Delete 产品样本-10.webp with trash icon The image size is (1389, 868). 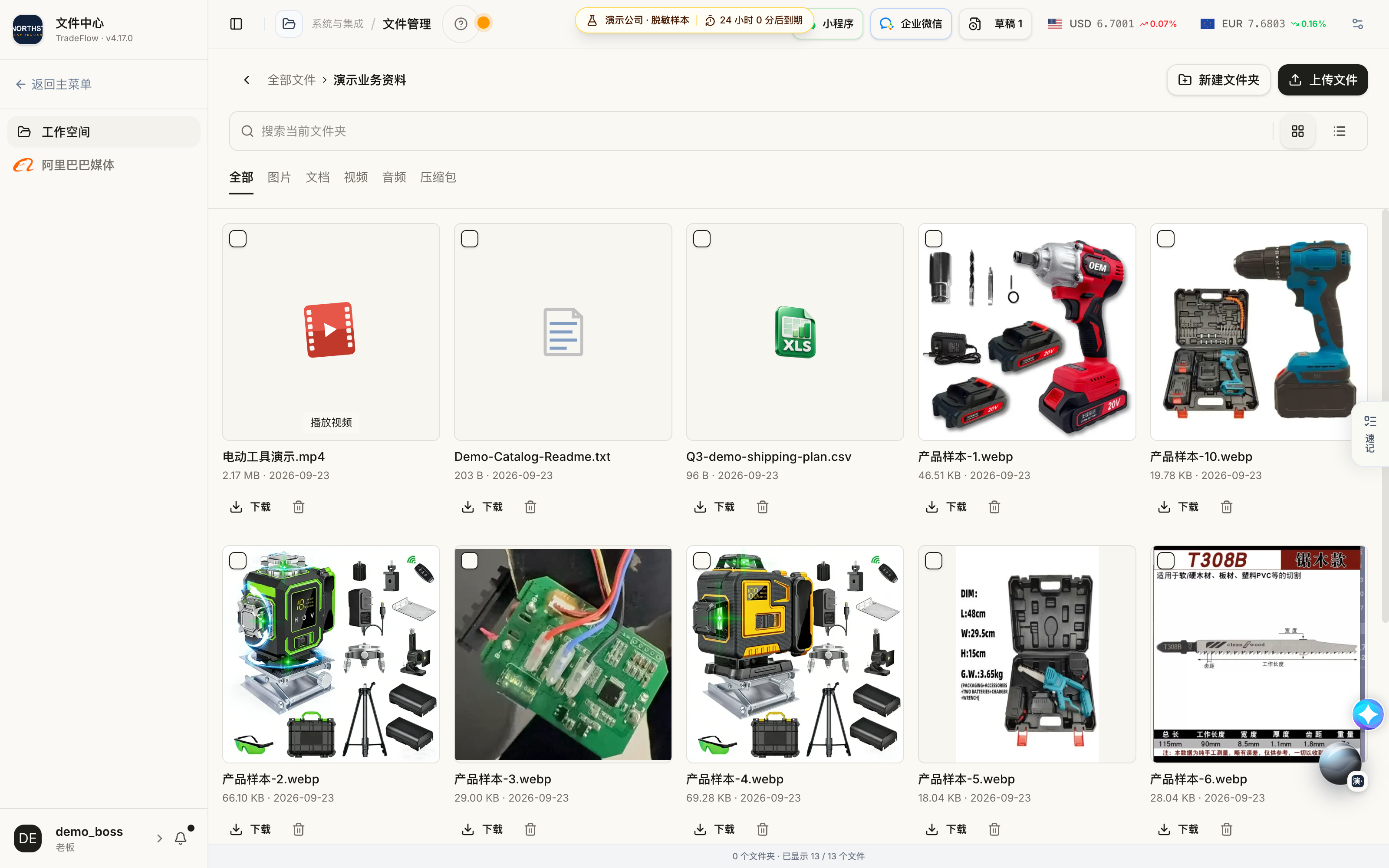[x=1226, y=507]
